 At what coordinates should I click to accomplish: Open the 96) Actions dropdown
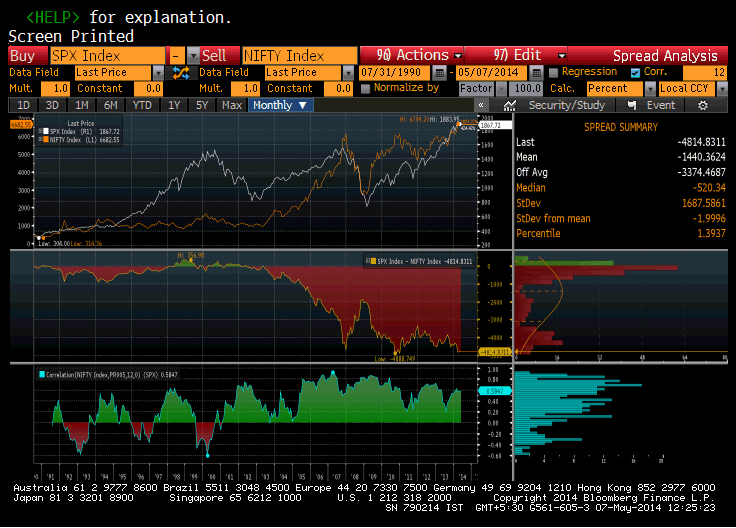tap(412, 55)
